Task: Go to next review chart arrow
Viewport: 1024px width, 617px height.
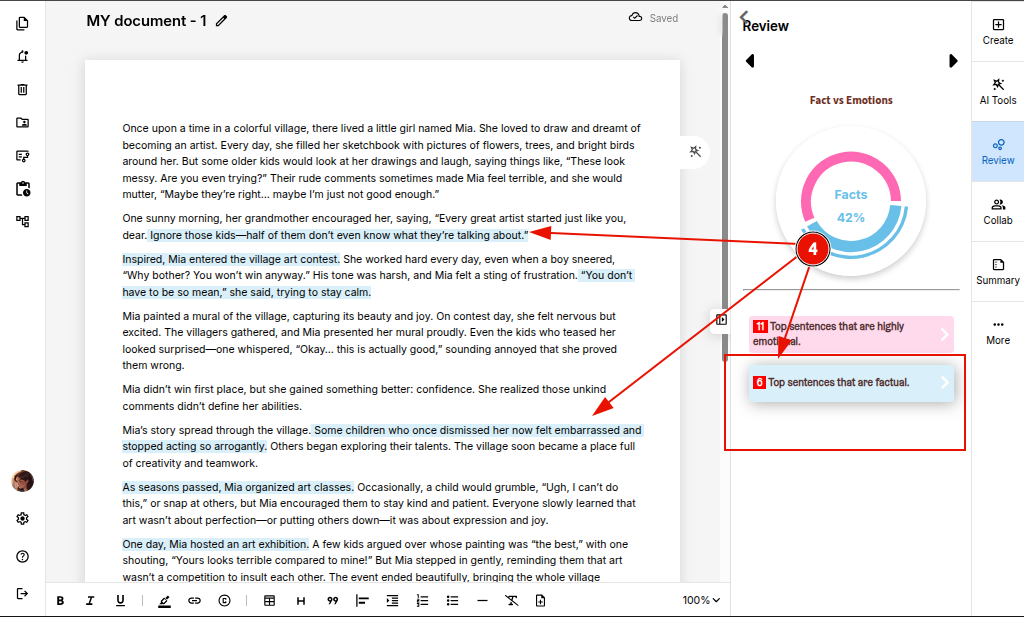Action: pos(953,61)
